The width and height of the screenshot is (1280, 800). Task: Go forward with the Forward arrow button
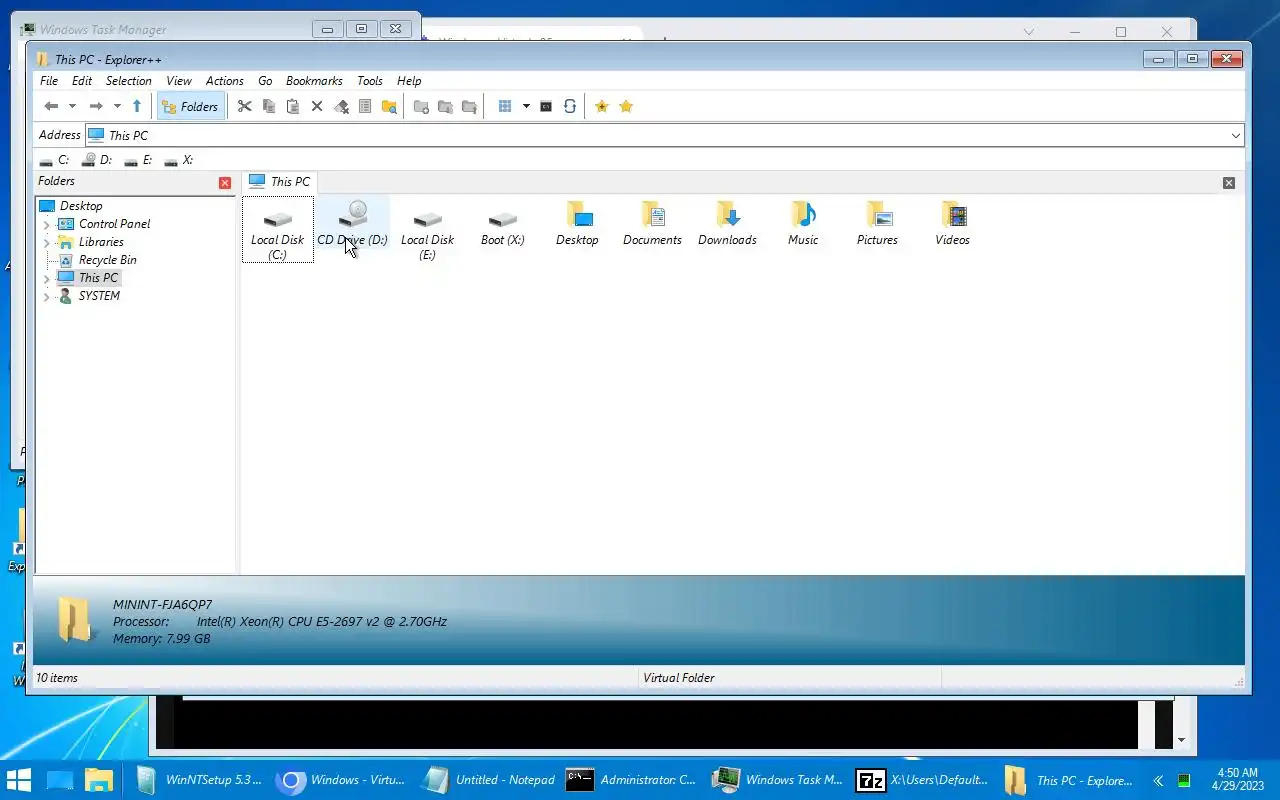(x=96, y=106)
